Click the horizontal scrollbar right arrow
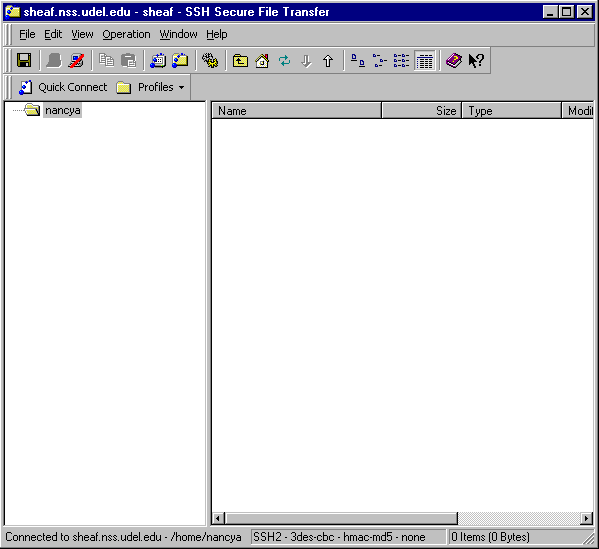 (x=587, y=518)
